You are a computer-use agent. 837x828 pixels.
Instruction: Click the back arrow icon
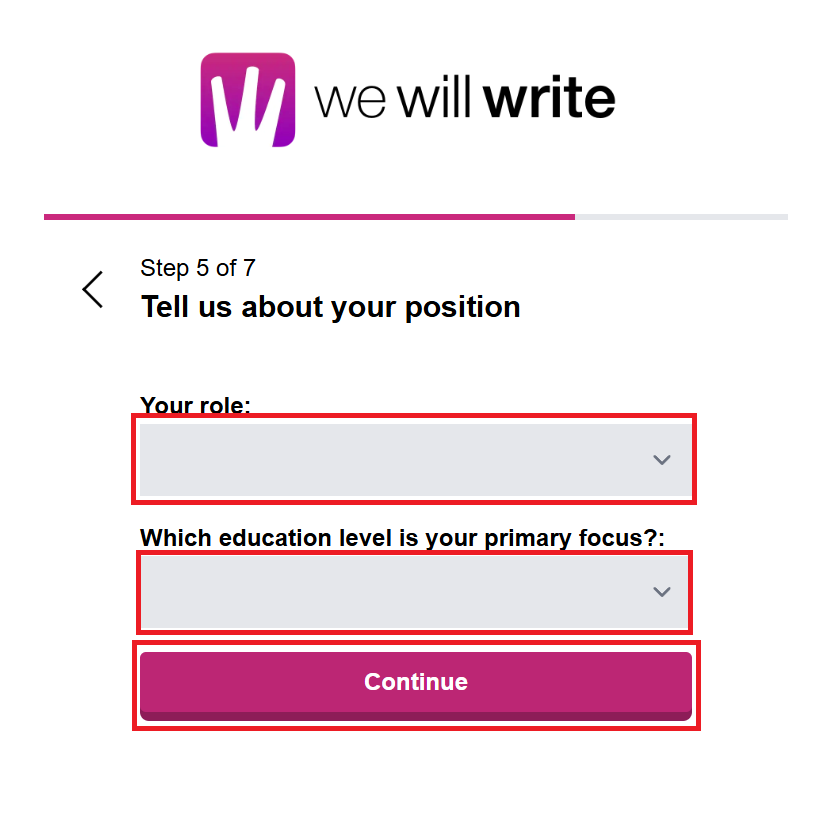click(93, 289)
